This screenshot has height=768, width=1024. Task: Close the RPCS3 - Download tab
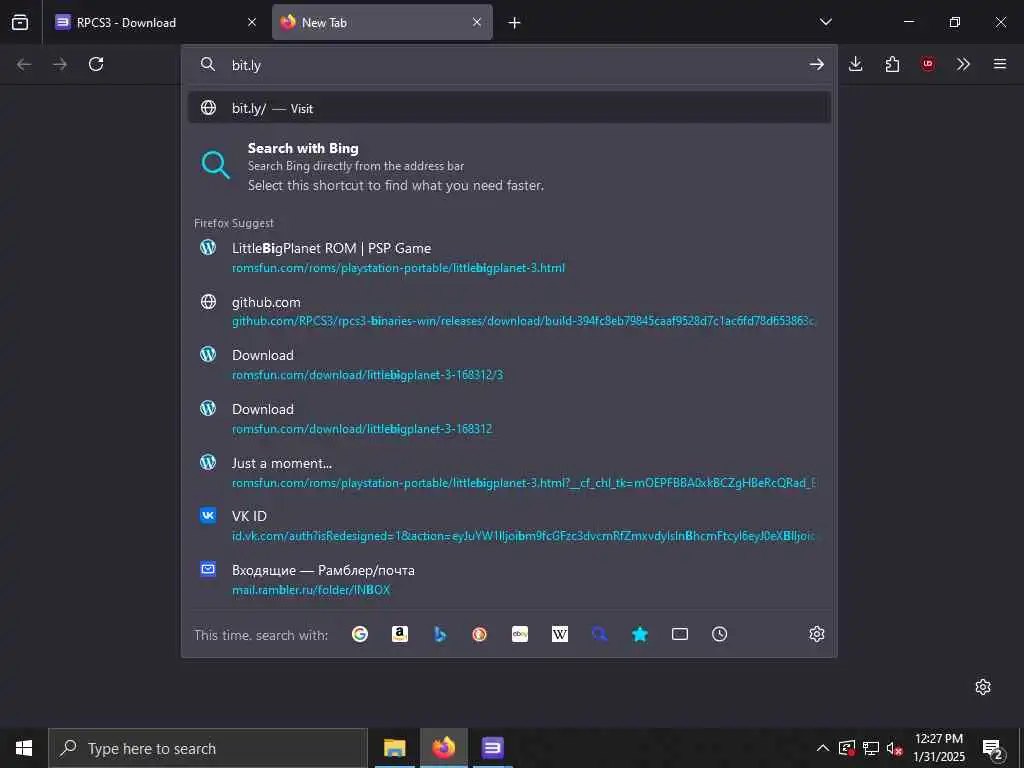click(x=252, y=22)
